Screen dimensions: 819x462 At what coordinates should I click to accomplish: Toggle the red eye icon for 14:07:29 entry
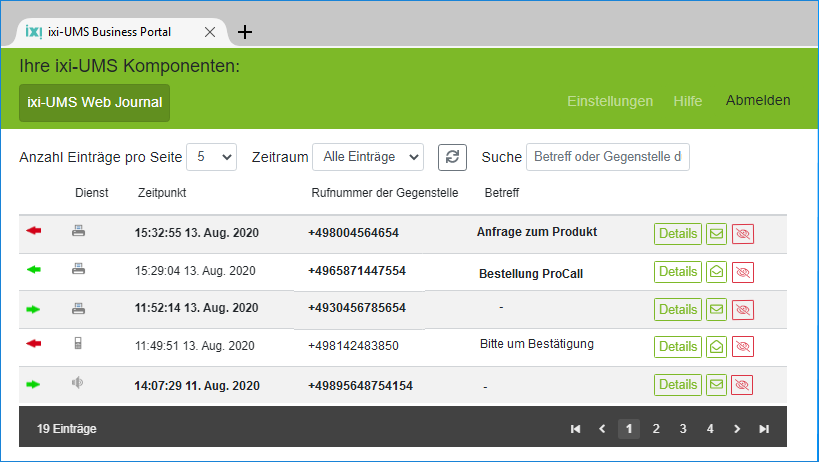(742, 385)
